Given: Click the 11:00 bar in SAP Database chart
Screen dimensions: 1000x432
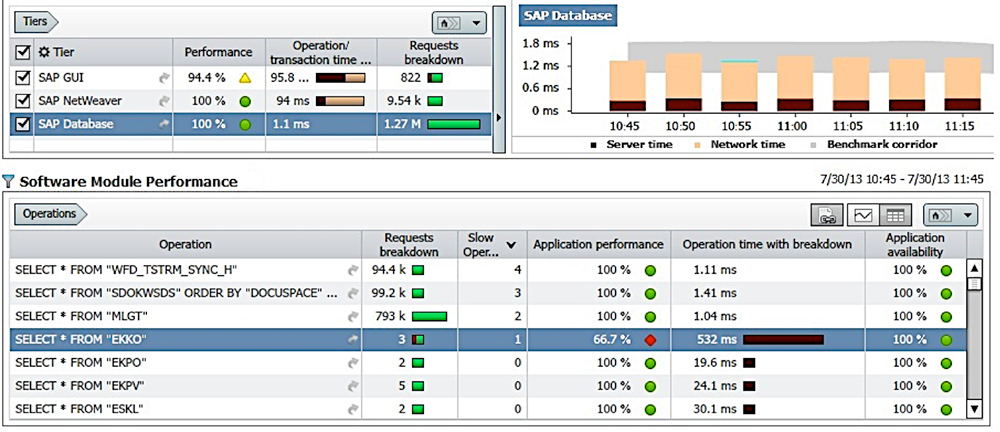Looking at the screenshot, I should point(795,84).
